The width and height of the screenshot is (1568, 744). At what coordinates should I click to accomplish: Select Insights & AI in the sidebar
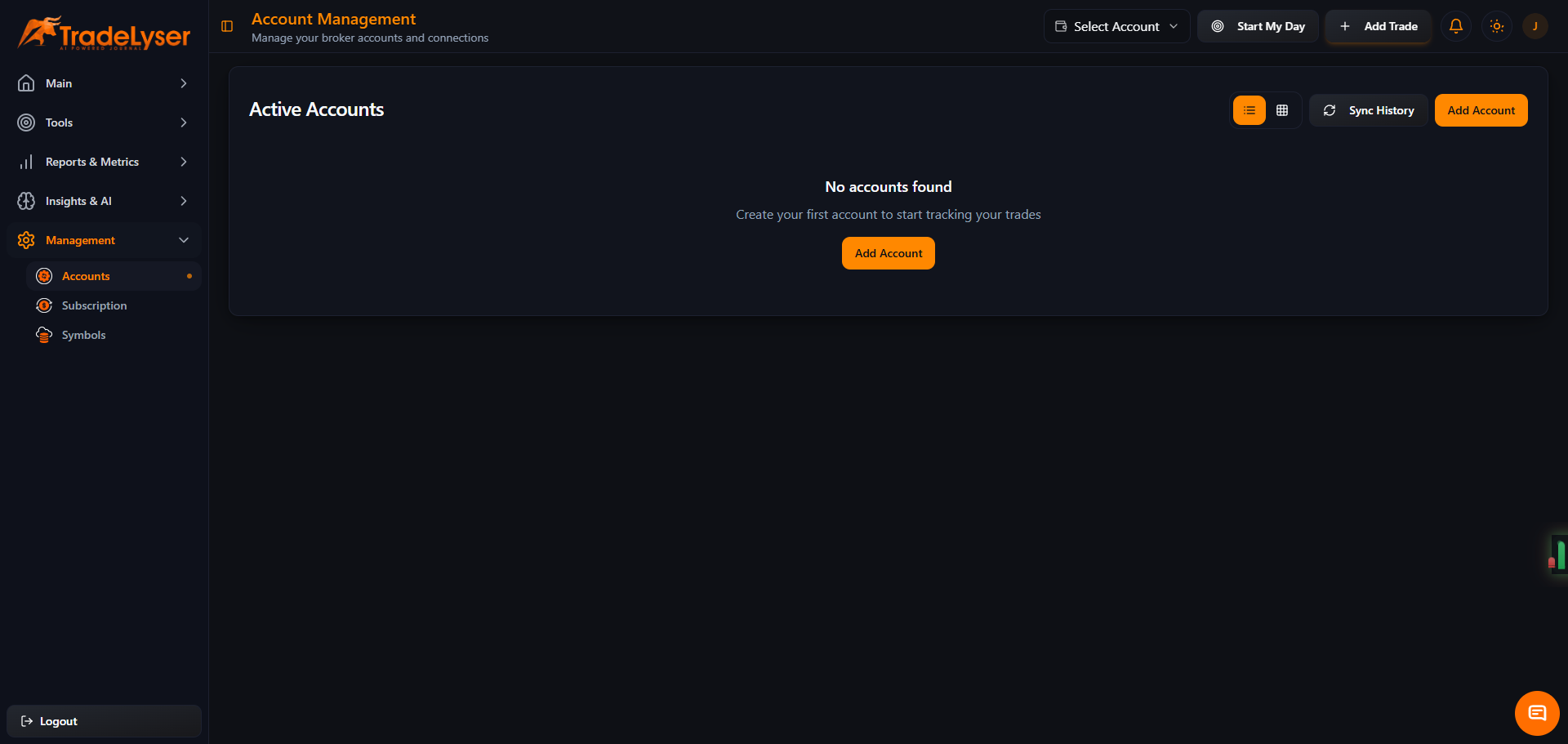[x=103, y=201]
